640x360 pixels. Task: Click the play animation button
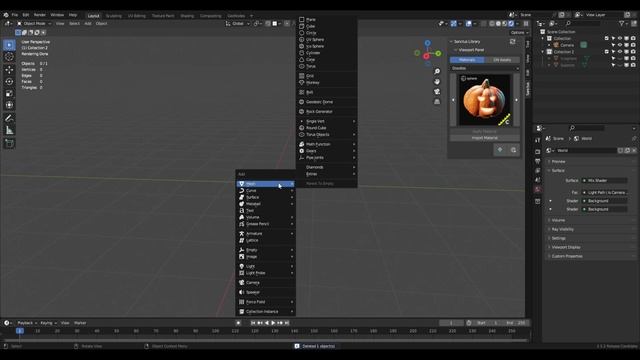[x=273, y=323]
